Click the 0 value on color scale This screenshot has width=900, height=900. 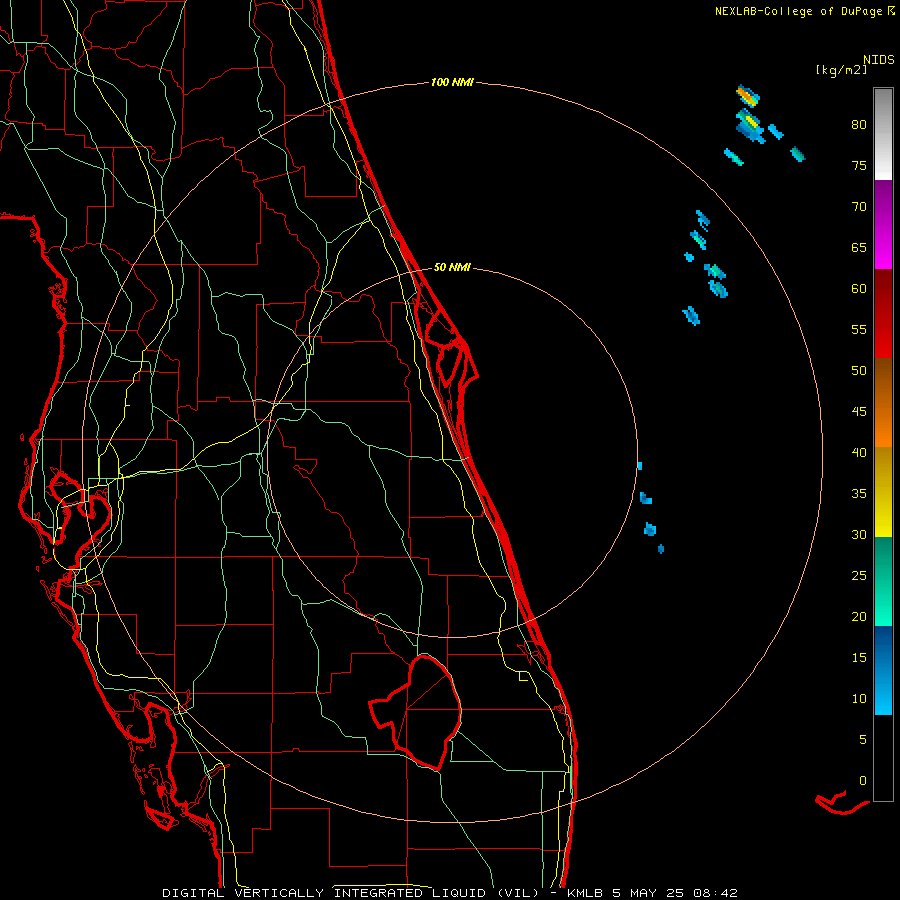coord(863,781)
